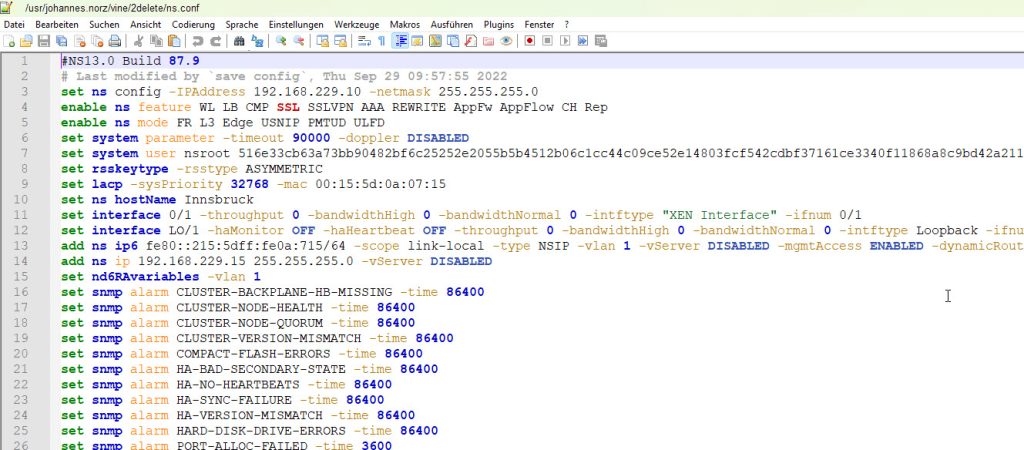Viewport: 1024px width, 450px height.
Task: Click the Redo arrow icon
Action: (x=215, y=41)
